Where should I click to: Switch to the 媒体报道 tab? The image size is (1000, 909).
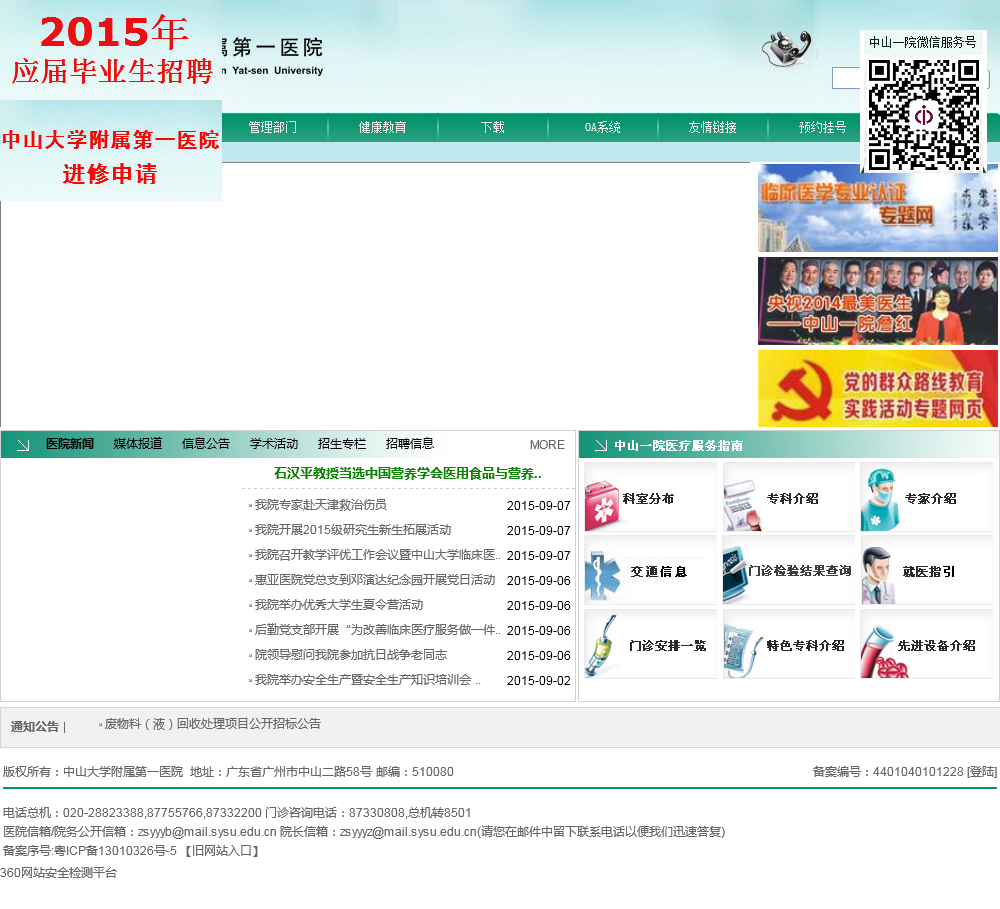pyautogui.click(x=138, y=444)
